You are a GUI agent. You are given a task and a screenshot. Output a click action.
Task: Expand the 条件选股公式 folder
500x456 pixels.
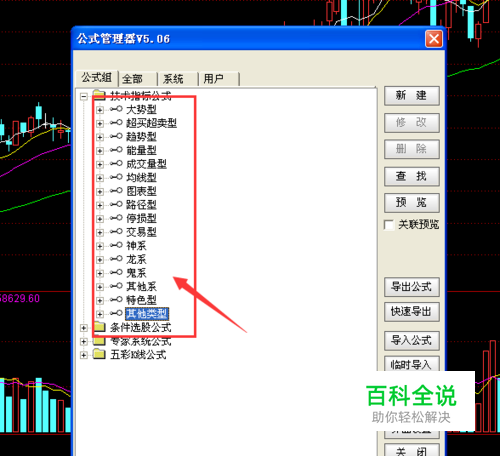[x=84, y=328]
